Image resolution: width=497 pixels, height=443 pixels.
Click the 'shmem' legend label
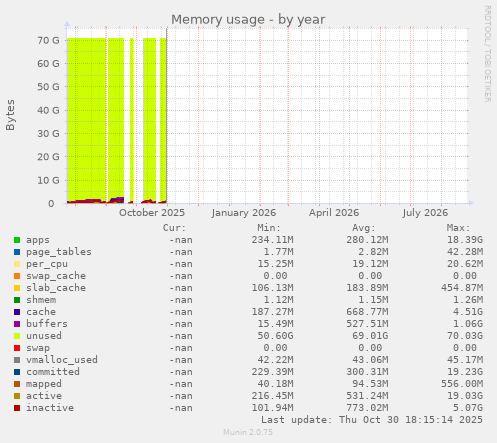[x=41, y=300]
